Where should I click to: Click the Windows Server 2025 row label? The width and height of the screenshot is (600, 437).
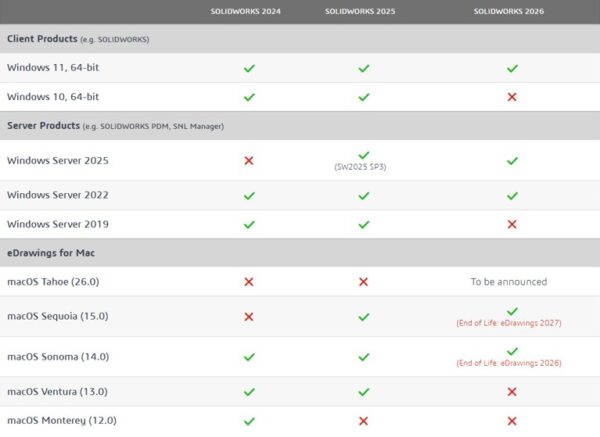tap(58, 160)
